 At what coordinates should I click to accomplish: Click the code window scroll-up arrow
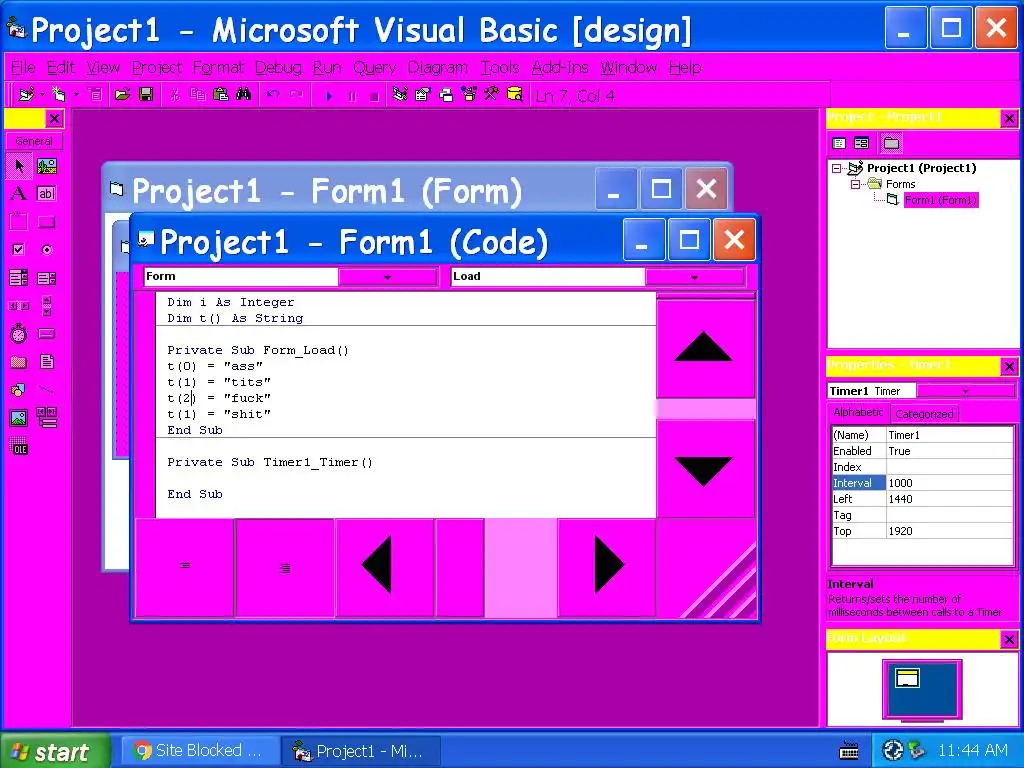[x=705, y=348]
